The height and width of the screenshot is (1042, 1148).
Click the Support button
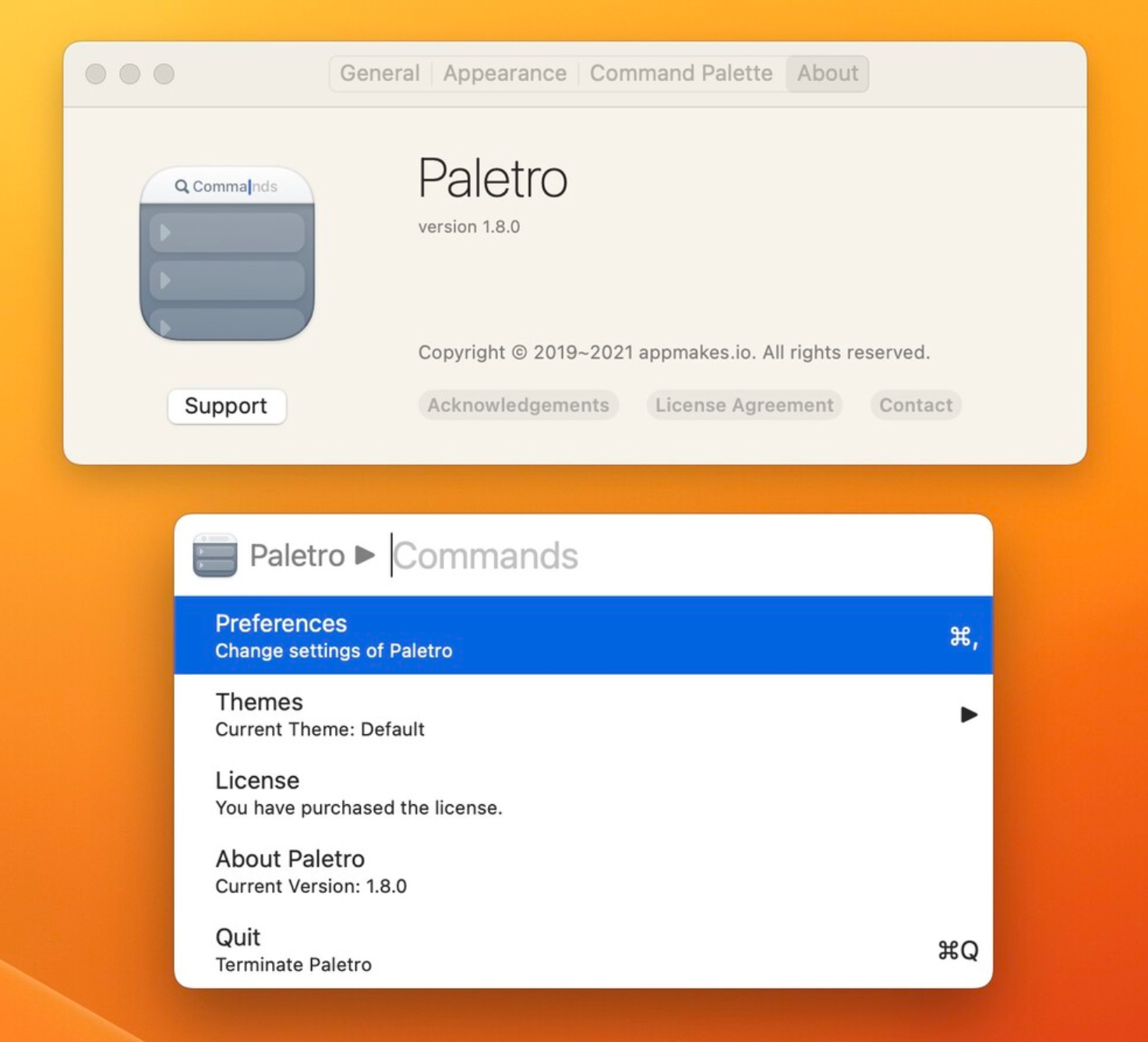(x=226, y=406)
